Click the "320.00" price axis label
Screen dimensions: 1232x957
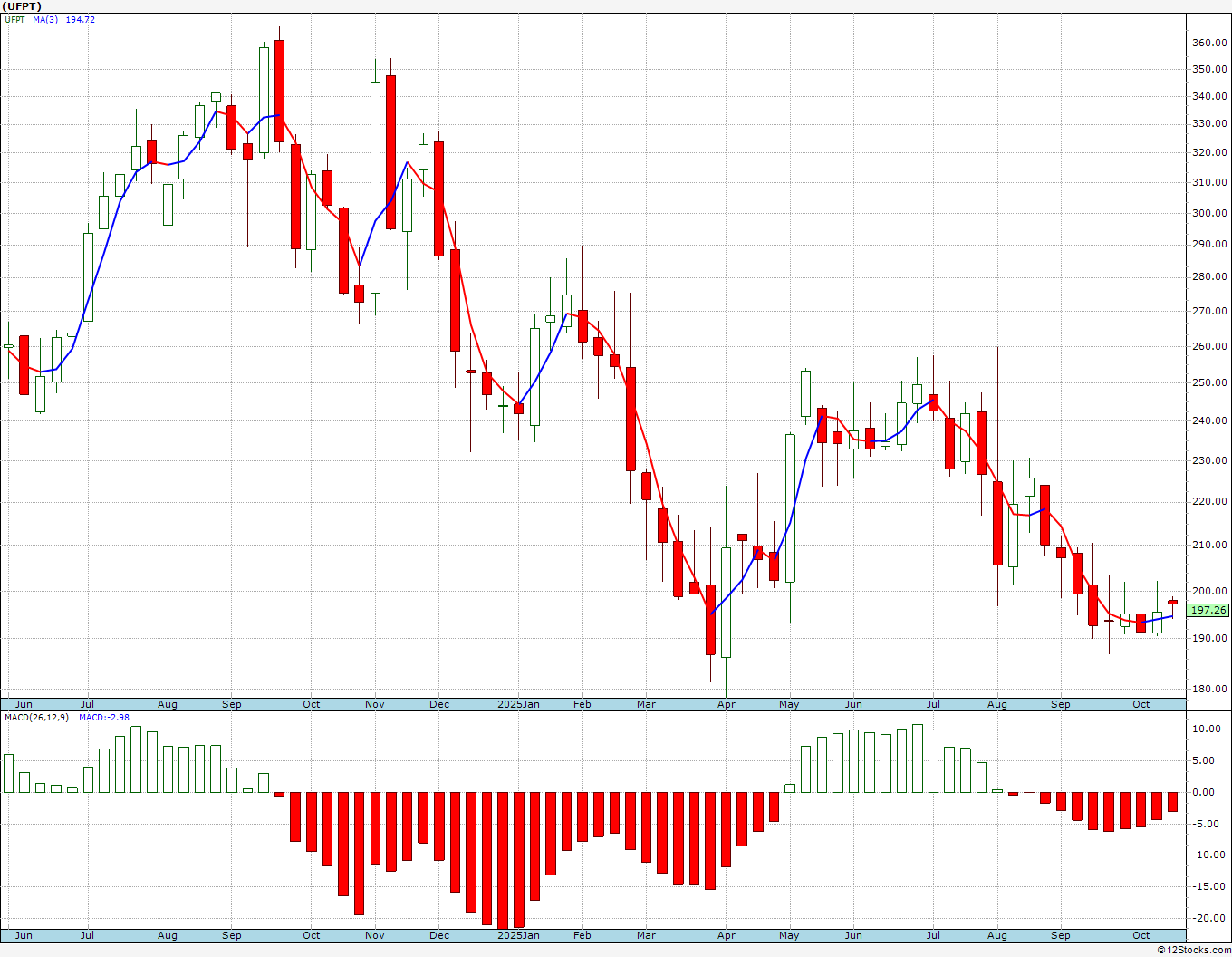point(1209,152)
